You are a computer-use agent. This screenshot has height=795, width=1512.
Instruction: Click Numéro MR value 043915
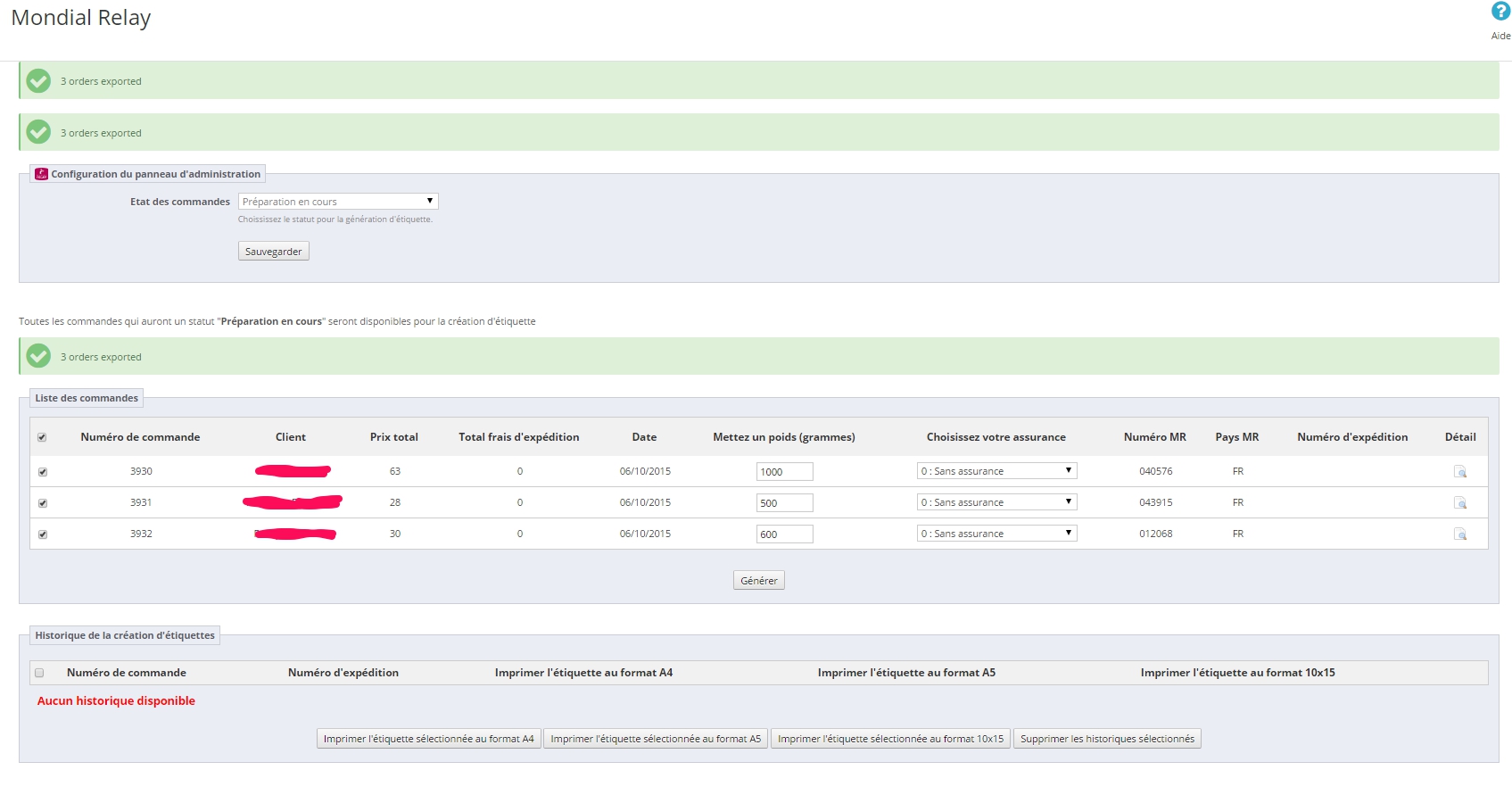pyautogui.click(x=1156, y=502)
